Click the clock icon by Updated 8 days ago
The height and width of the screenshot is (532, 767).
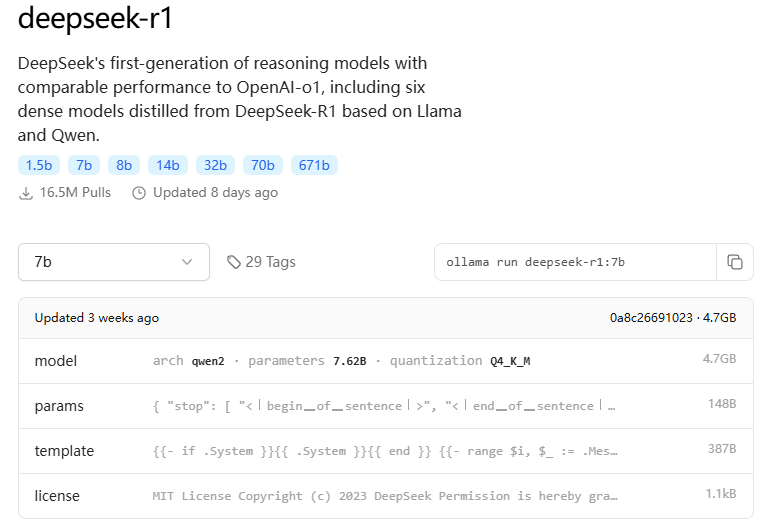139,193
